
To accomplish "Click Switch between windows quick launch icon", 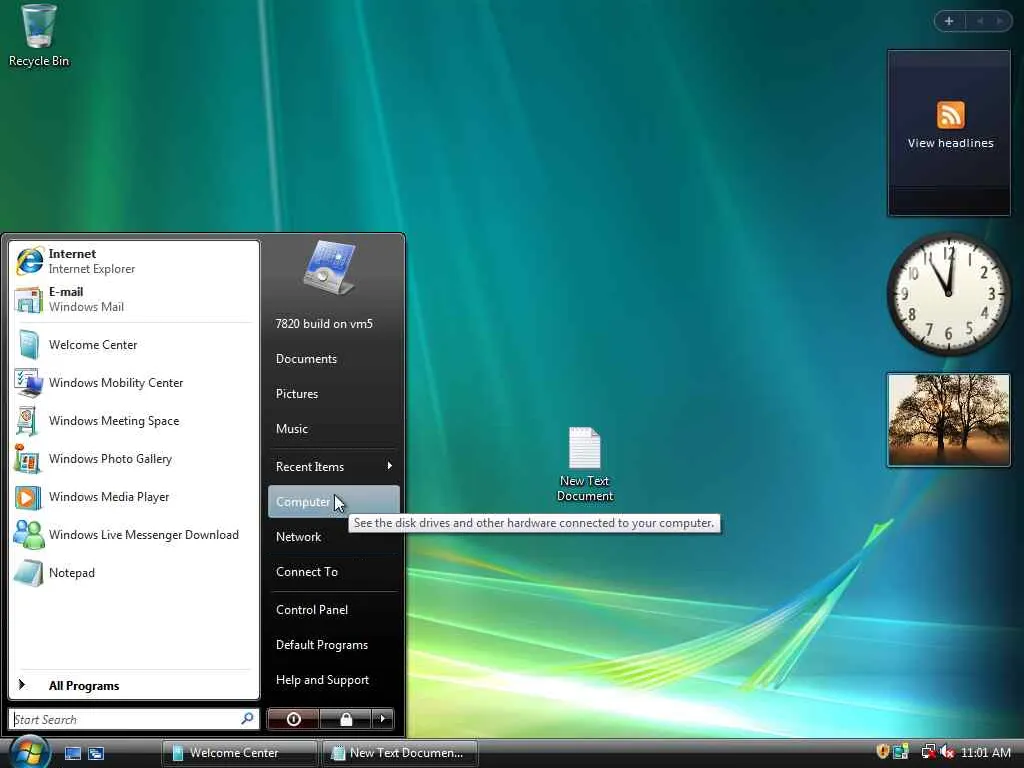I will pos(96,754).
